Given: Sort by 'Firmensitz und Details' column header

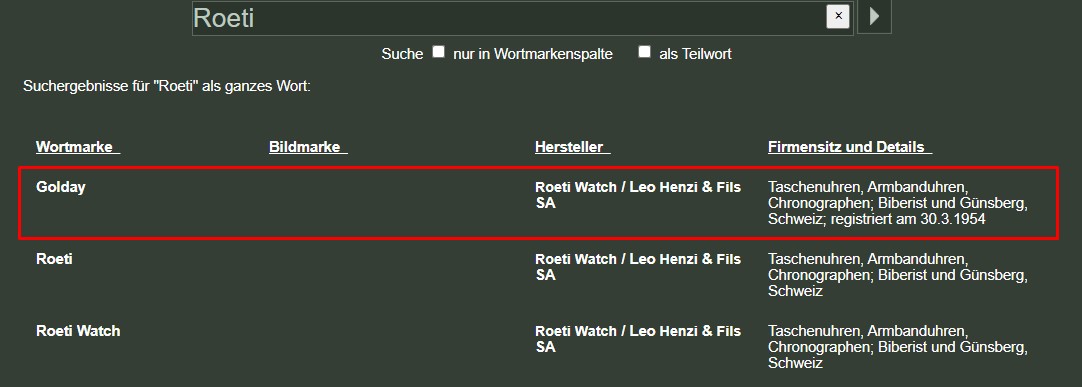Looking at the screenshot, I should tap(849, 147).
